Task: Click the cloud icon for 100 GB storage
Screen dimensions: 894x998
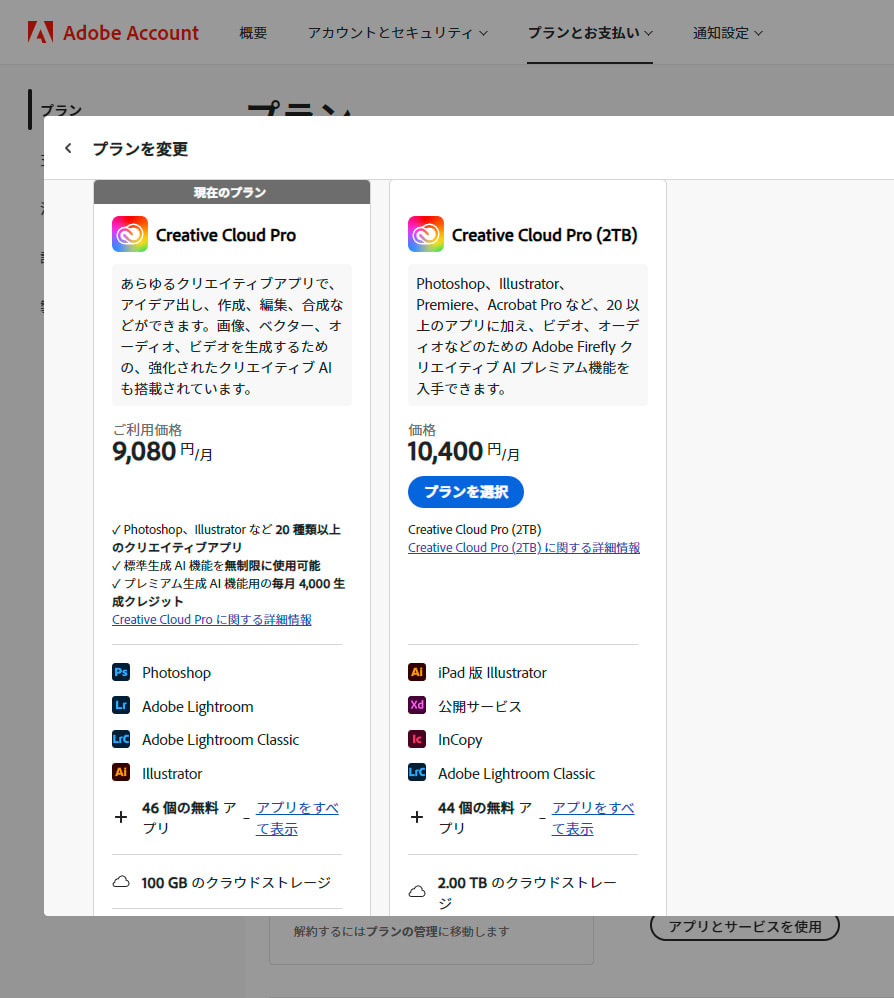Action: [121, 882]
